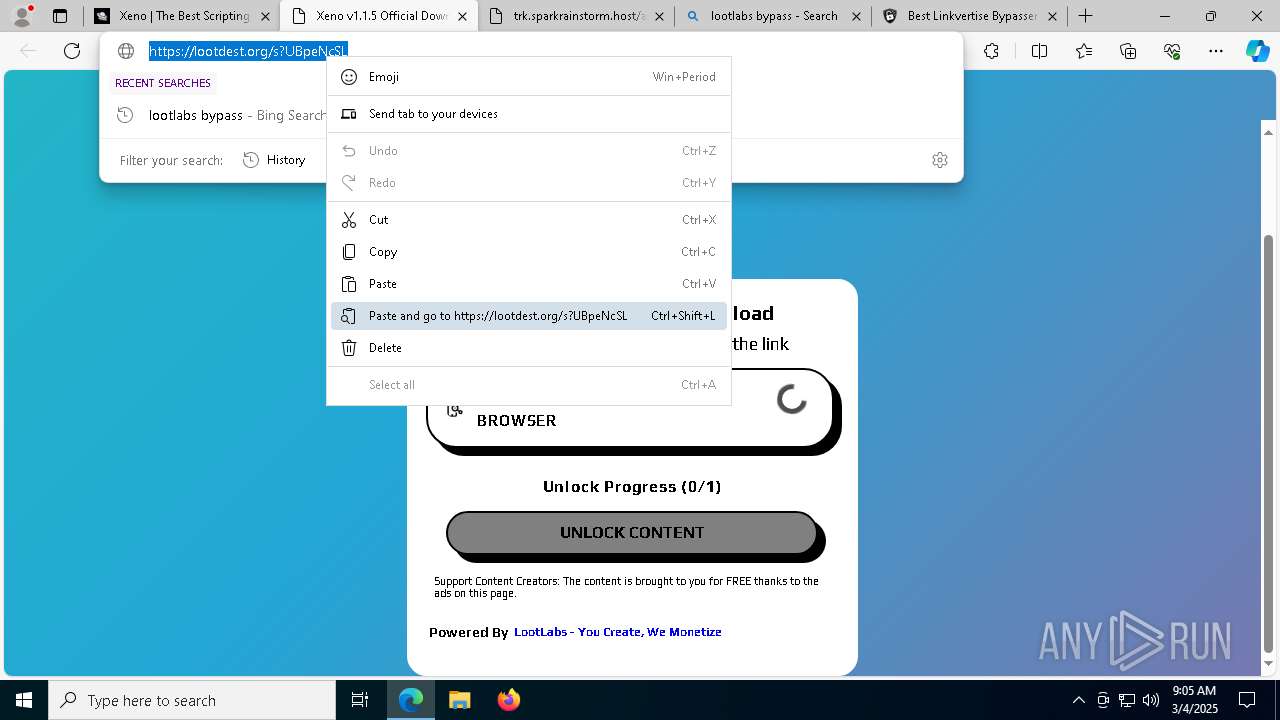This screenshot has width=1280, height=720.
Task: Select Paste and go to lootdest.org
Action: (x=529, y=316)
